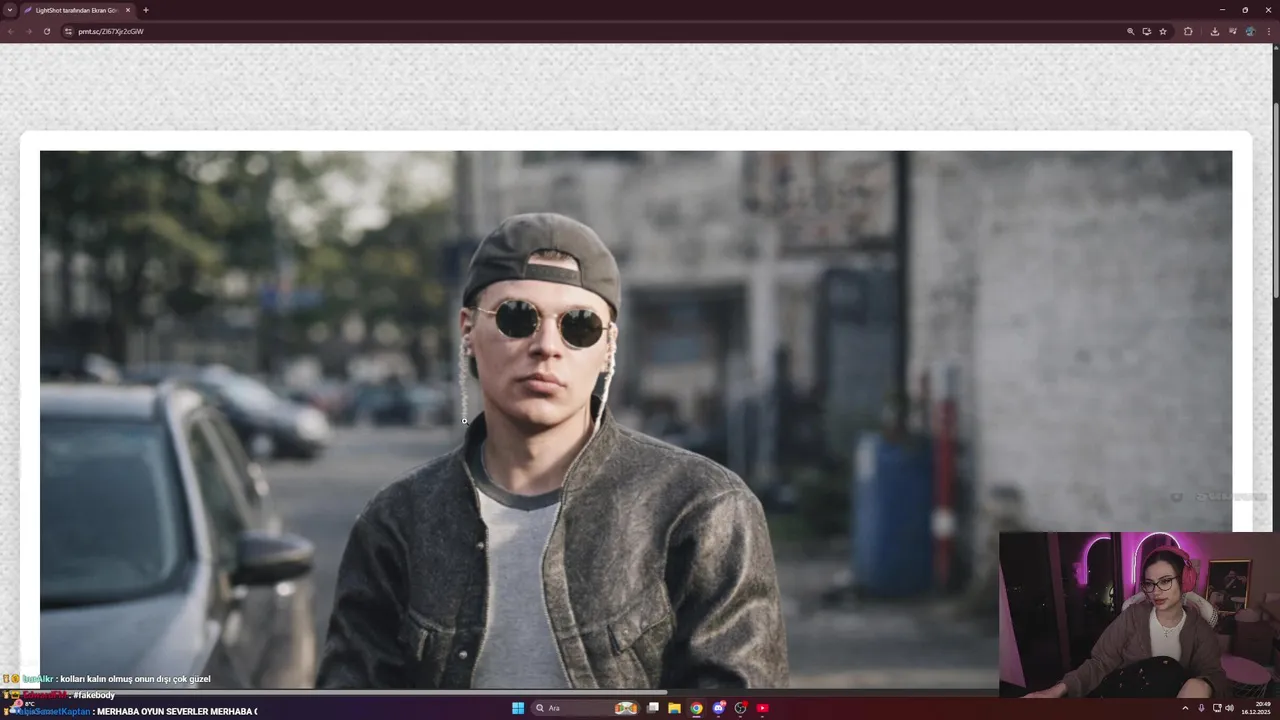Open the Chrome profile avatar
This screenshot has width=1280, height=720.
pos(1250,31)
